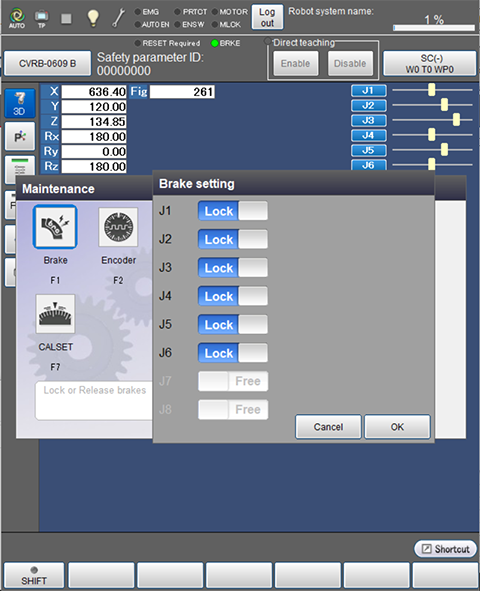Toggle the J1 brake Lock switch
This screenshot has height=591, width=480.
tap(233, 211)
